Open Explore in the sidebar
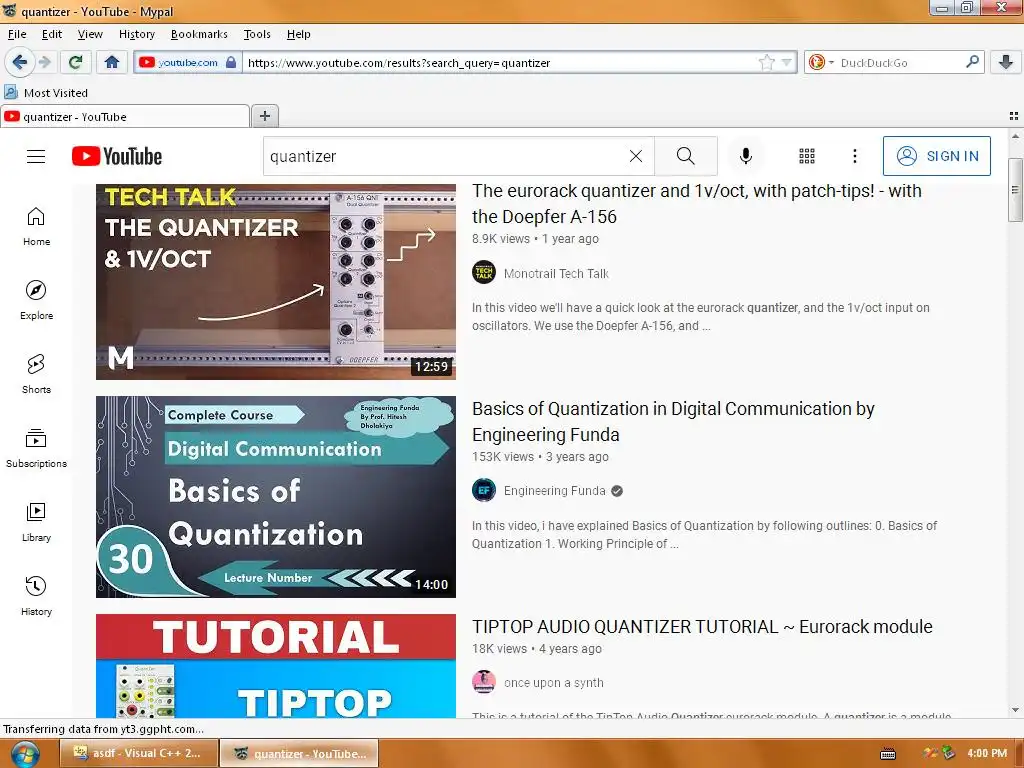 tap(37, 300)
